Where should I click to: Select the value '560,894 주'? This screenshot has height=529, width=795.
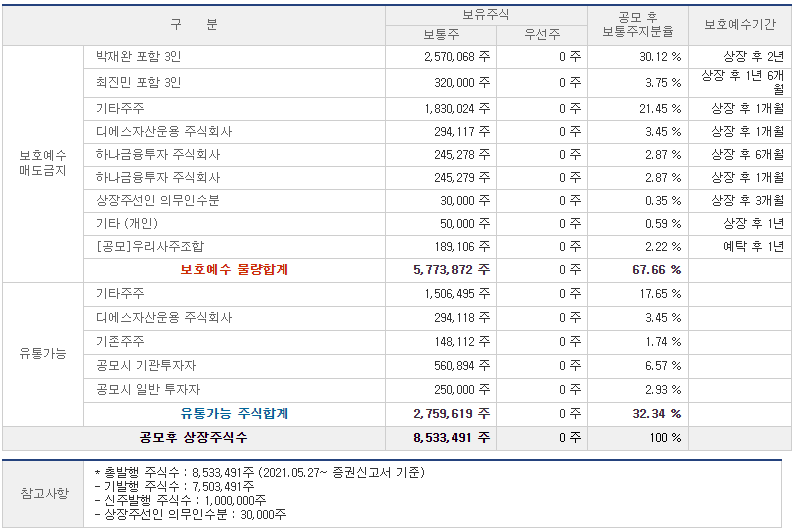coord(462,366)
